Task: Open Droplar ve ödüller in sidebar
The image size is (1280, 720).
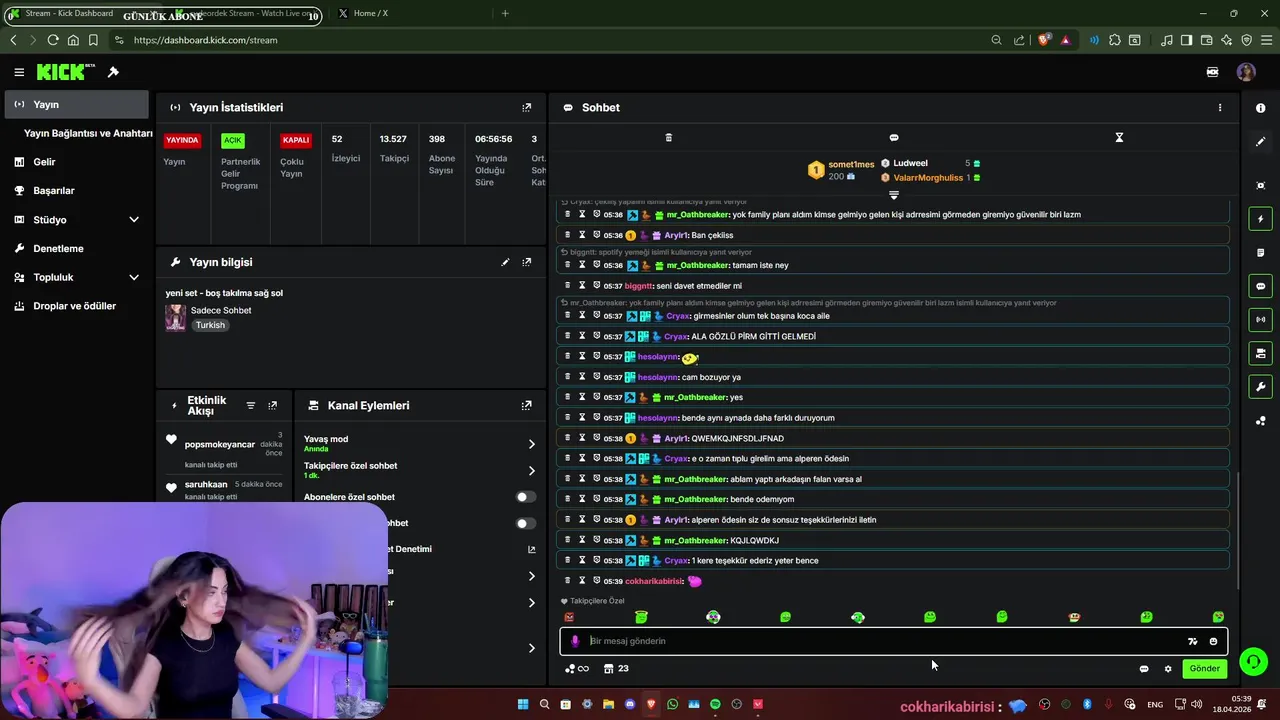Action: pos(74,306)
